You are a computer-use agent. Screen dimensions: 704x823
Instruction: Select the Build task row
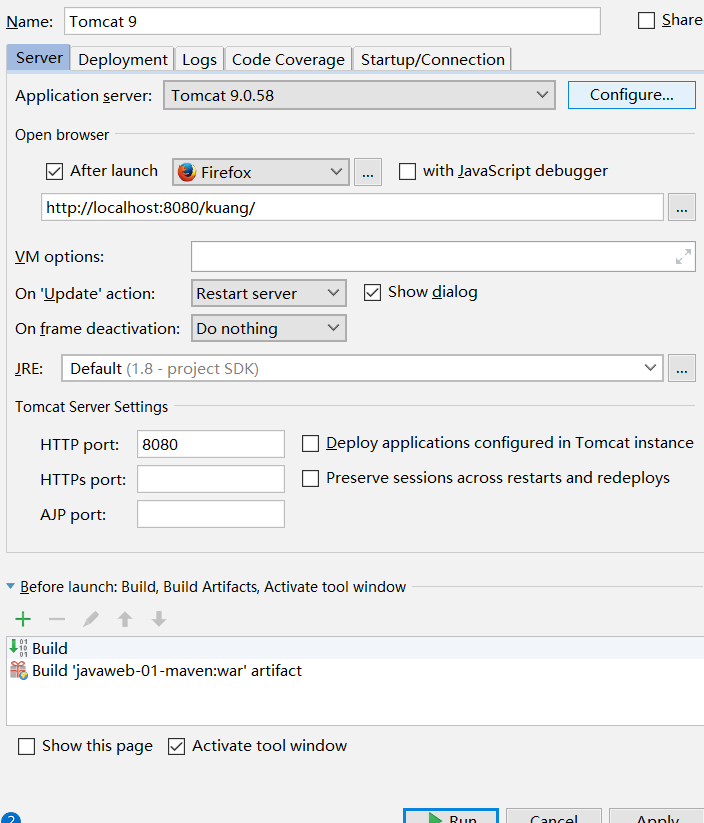pos(355,648)
